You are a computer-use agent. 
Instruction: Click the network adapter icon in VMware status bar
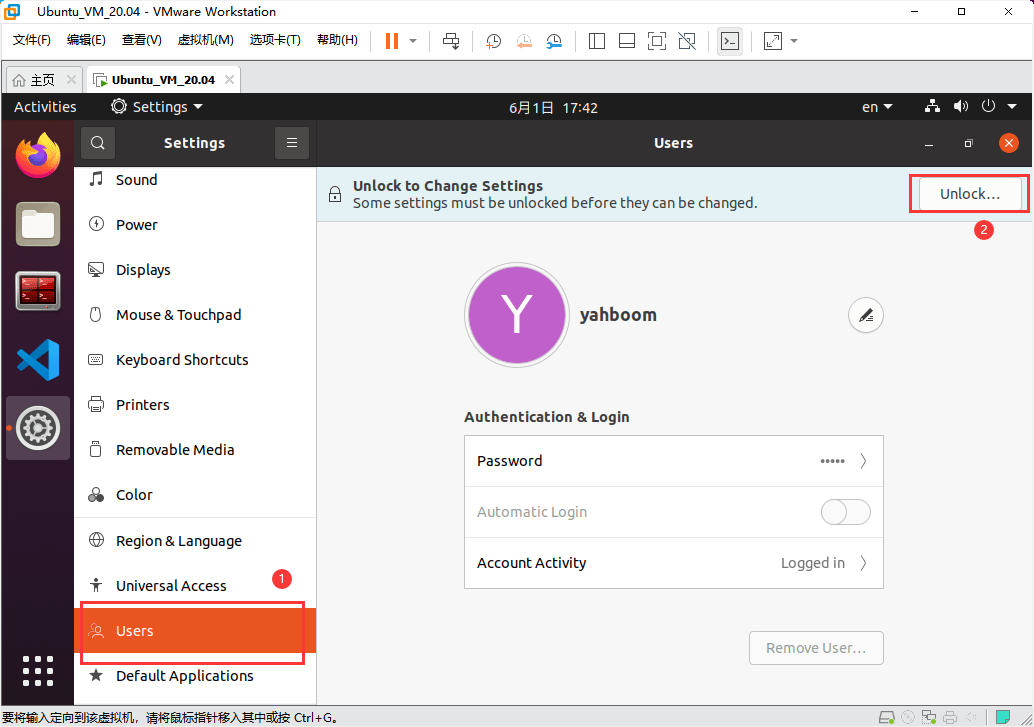click(929, 717)
